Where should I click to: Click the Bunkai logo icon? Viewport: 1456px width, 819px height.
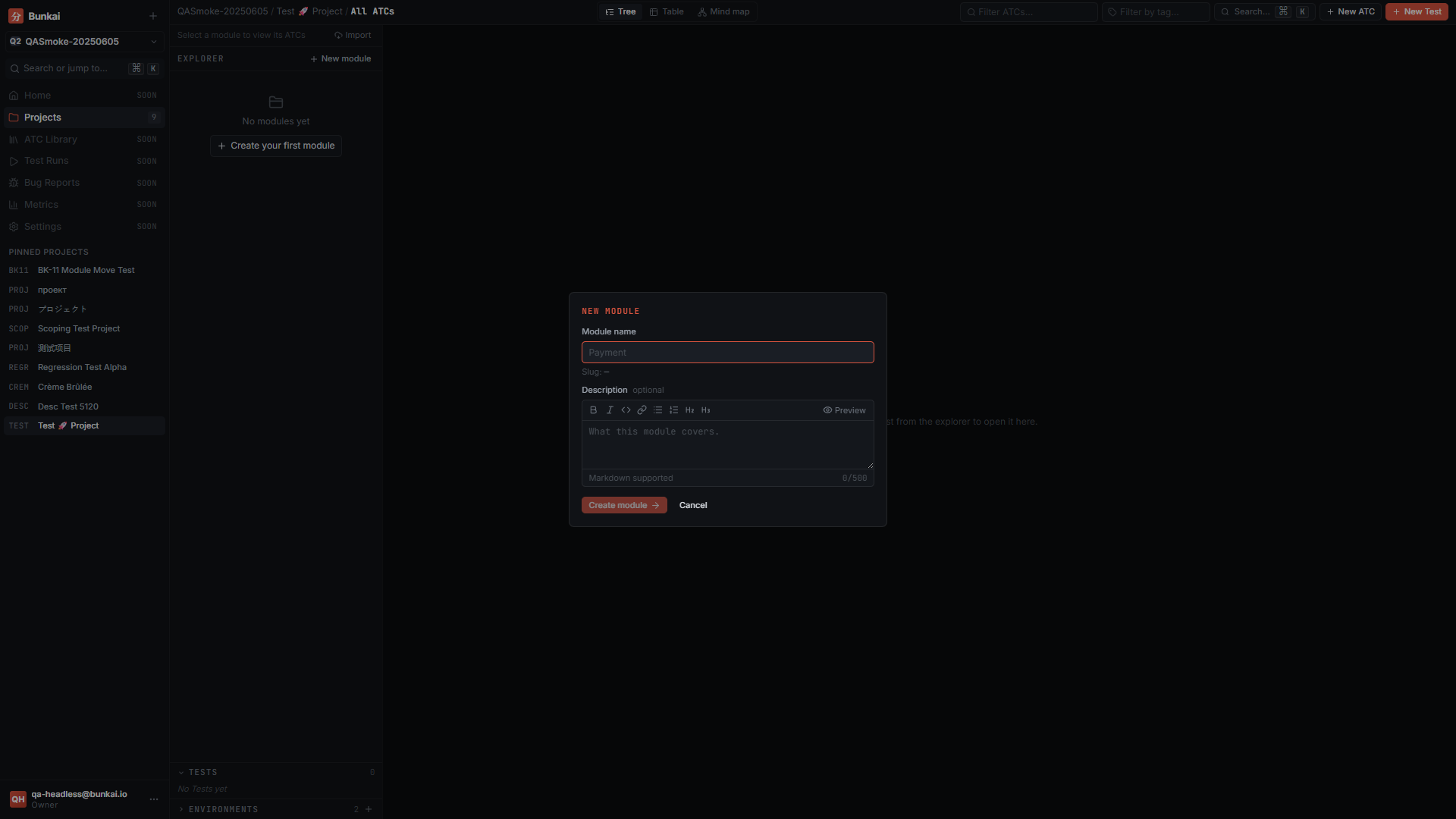(x=16, y=16)
